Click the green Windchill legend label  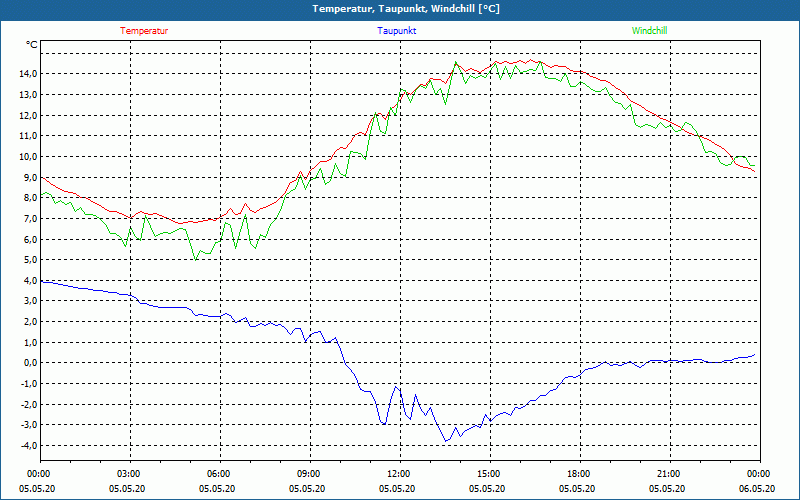649,31
